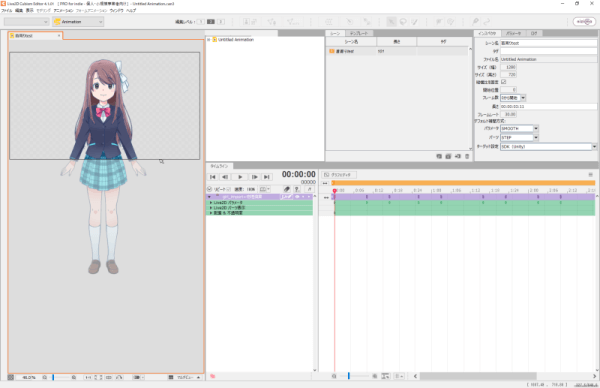Play the animation
This screenshot has width=600, height=388.
[x=240, y=177]
